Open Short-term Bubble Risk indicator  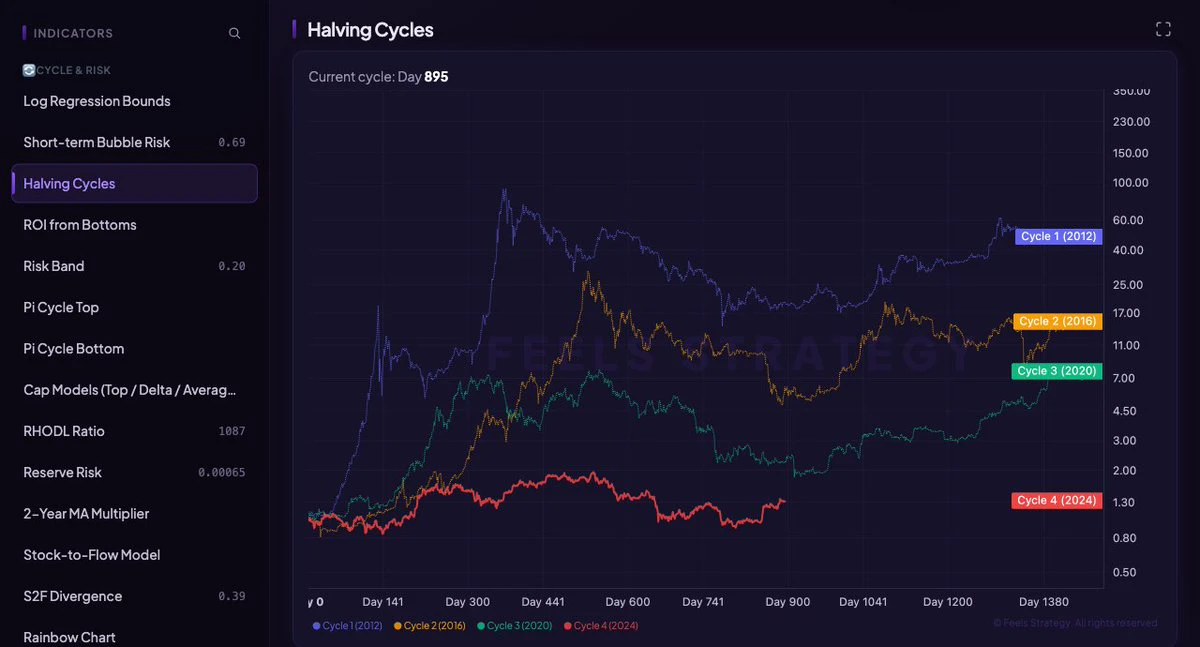tap(134, 142)
